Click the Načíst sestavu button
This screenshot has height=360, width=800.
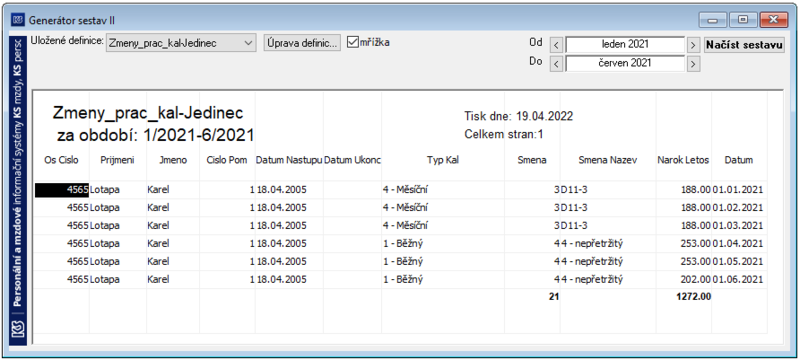point(744,45)
